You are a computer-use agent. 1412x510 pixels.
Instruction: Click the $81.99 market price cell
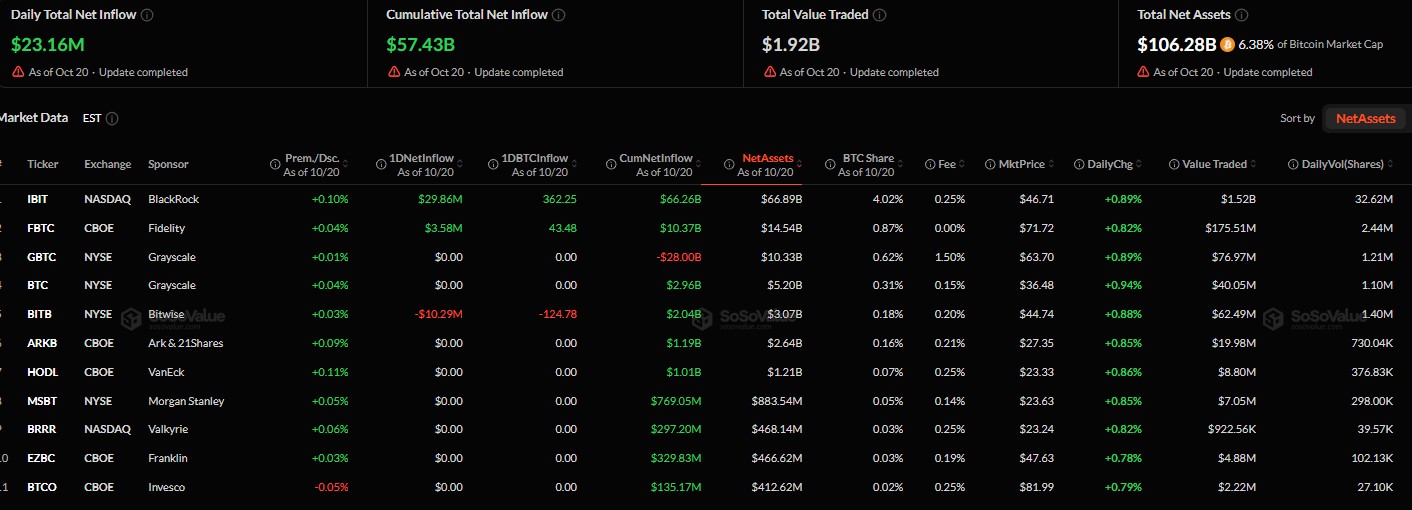[x=1037, y=487]
